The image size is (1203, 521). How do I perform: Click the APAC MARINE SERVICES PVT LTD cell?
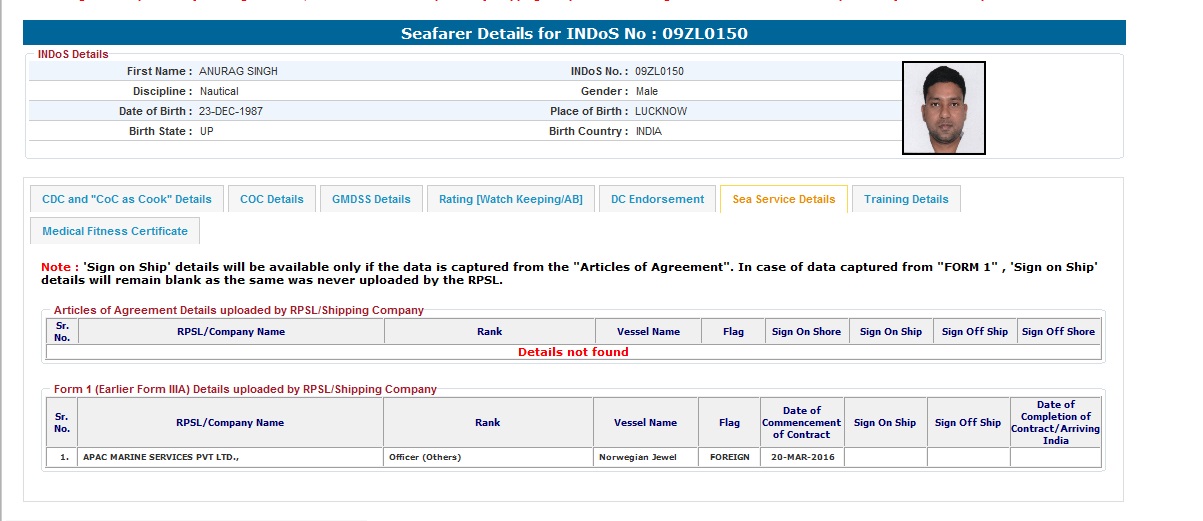click(215, 457)
